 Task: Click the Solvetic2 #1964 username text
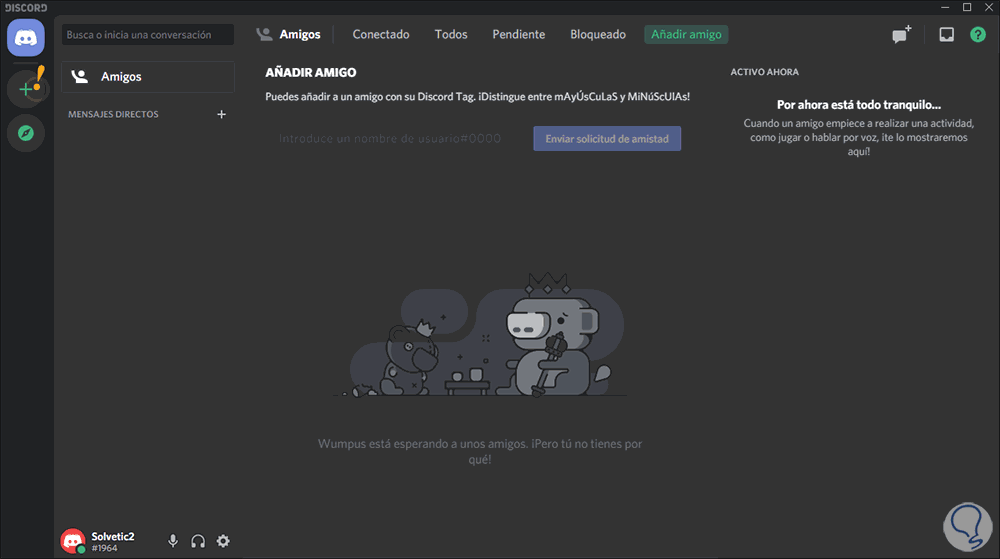(x=113, y=542)
